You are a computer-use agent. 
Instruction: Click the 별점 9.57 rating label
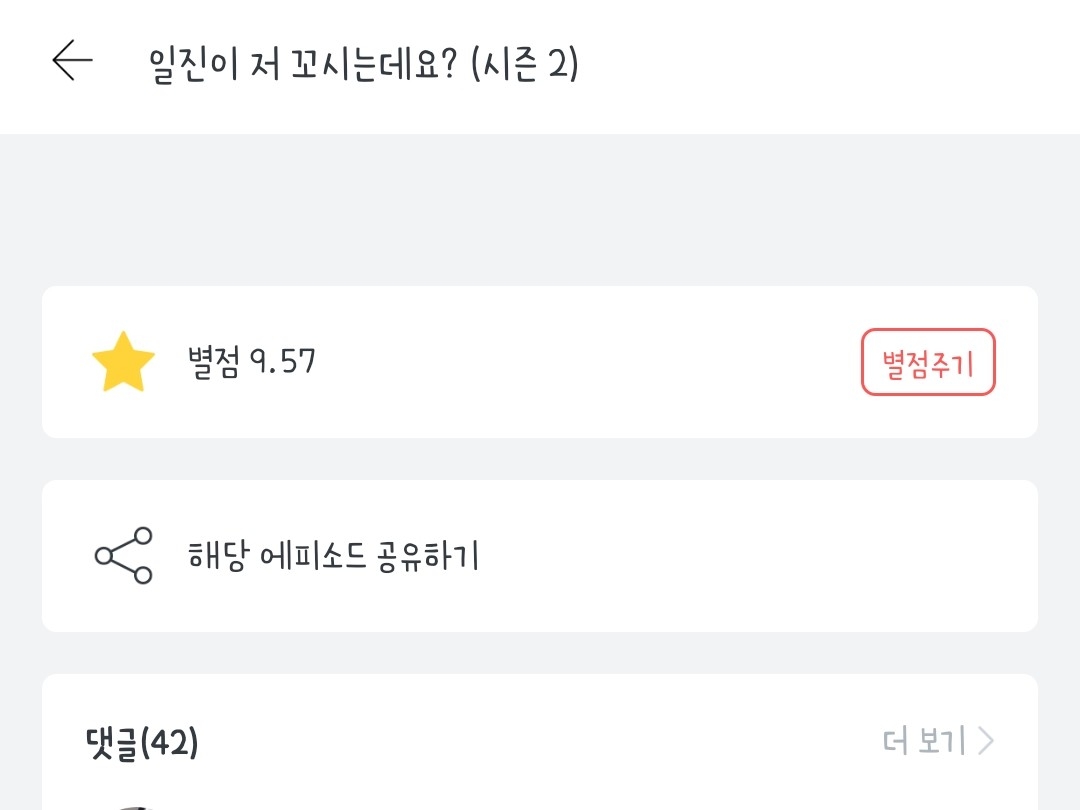[251, 361]
